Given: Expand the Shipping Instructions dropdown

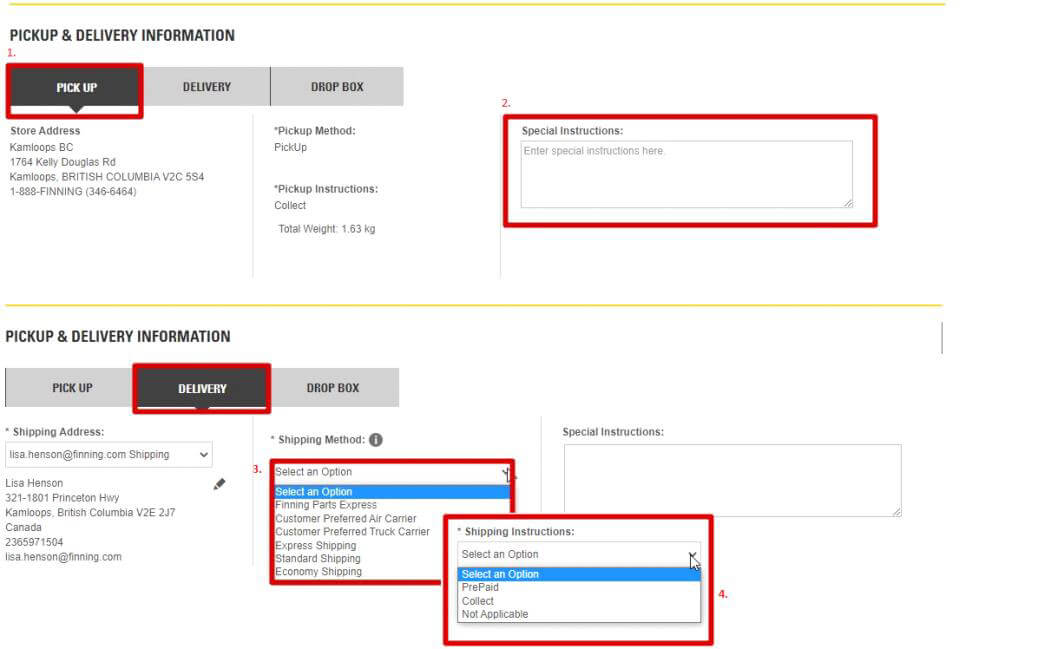Looking at the screenshot, I should pyautogui.click(x=578, y=554).
